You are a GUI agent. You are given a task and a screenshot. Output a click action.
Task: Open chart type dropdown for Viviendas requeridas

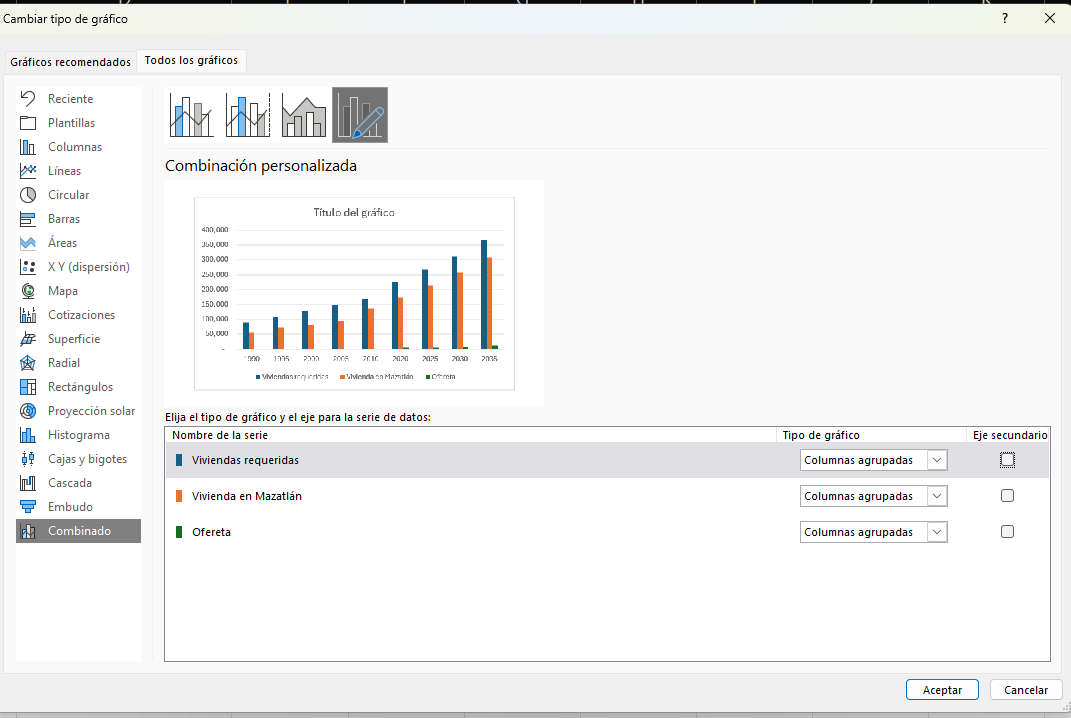click(873, 460)
